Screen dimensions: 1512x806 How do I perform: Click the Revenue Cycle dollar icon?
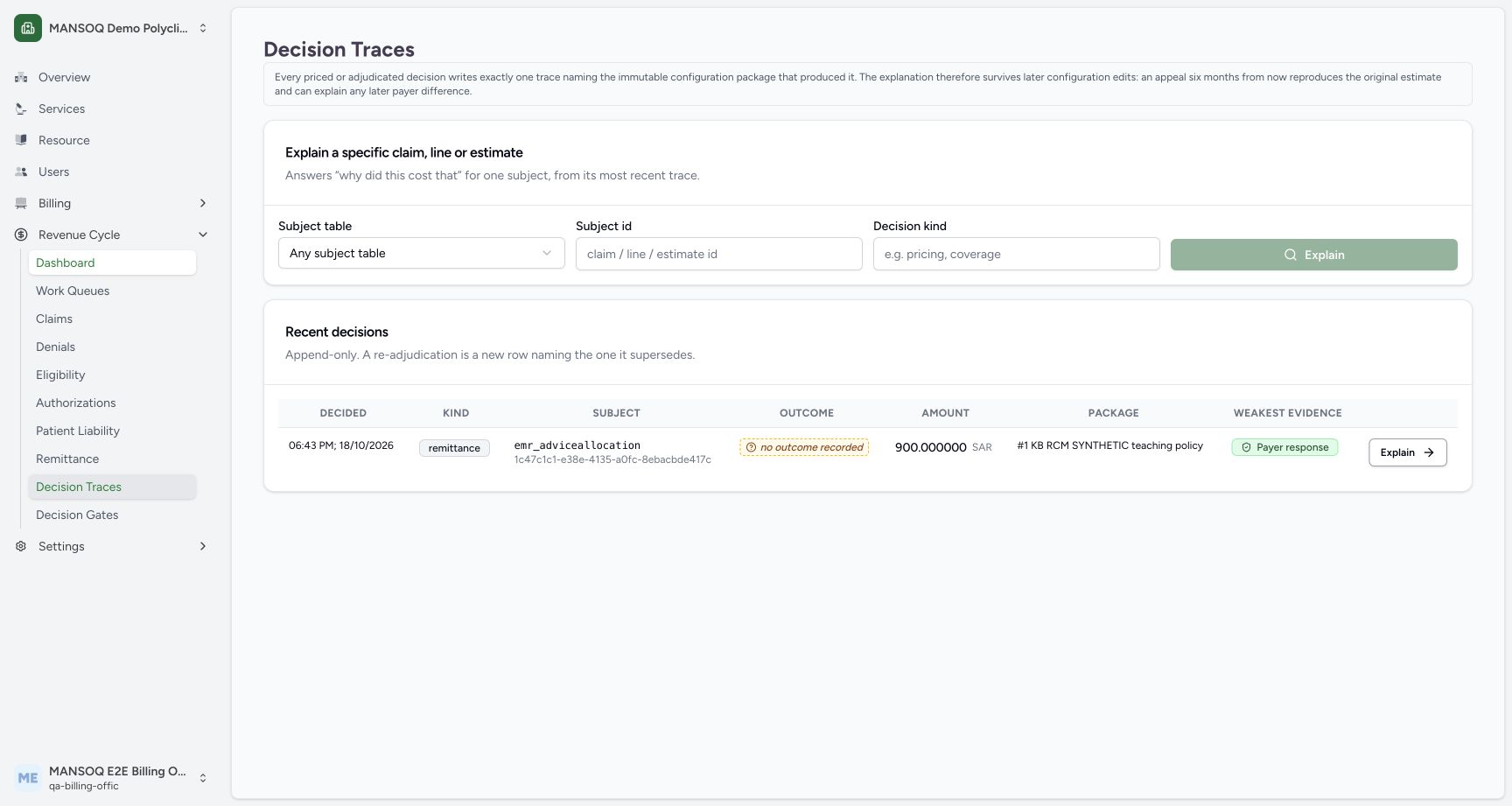pyautogui.click(x=21, y=235)
